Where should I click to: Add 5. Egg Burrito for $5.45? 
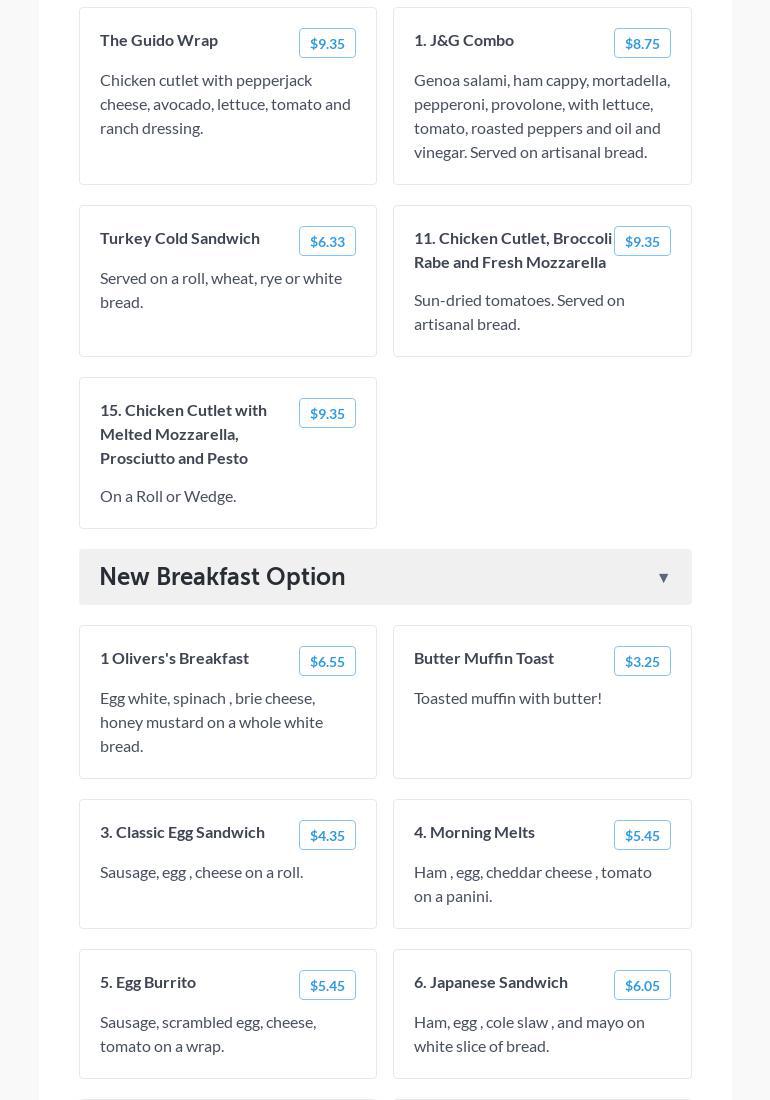[327, 985]
